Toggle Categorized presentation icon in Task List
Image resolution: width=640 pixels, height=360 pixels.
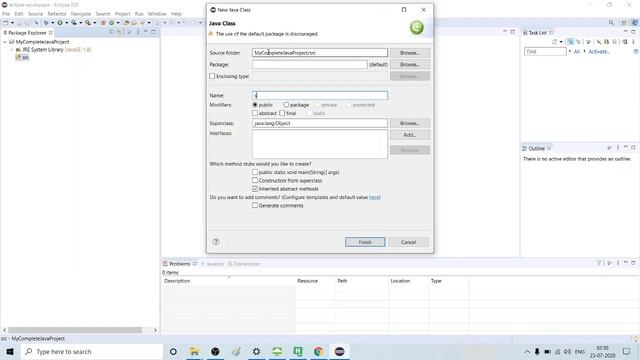pyautogui.click(x=571, y=42)
